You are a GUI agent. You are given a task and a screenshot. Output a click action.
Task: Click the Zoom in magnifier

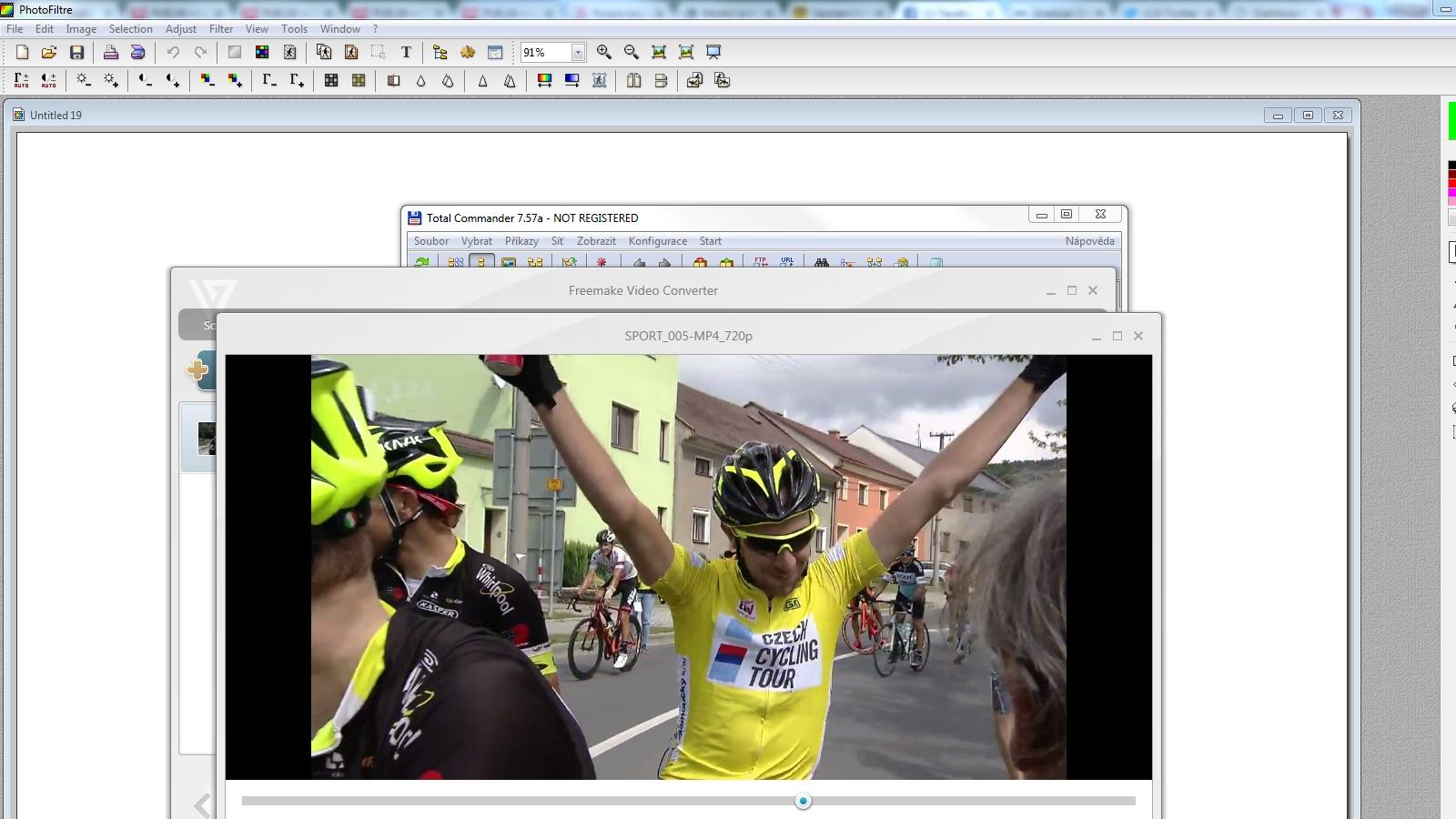[x=604, y=53]
